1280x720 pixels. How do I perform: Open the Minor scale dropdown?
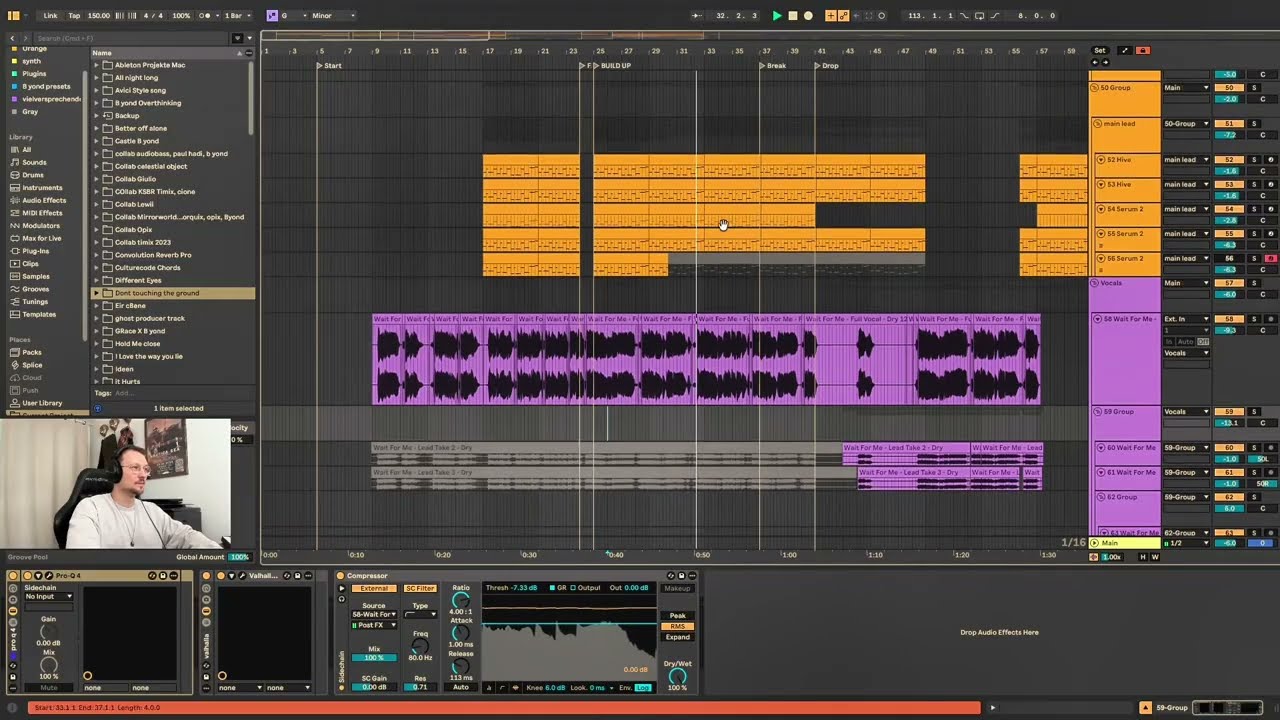coord(334,16)
